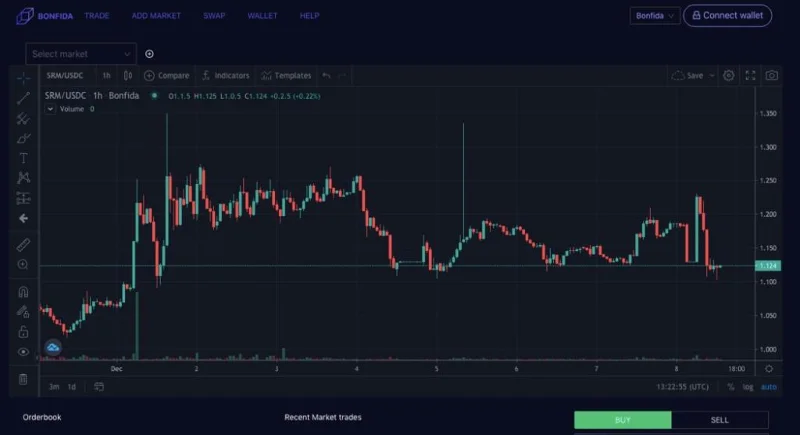Click the Bonfida logo icon
The image size is (800, 435).
[x=24, y=16]
